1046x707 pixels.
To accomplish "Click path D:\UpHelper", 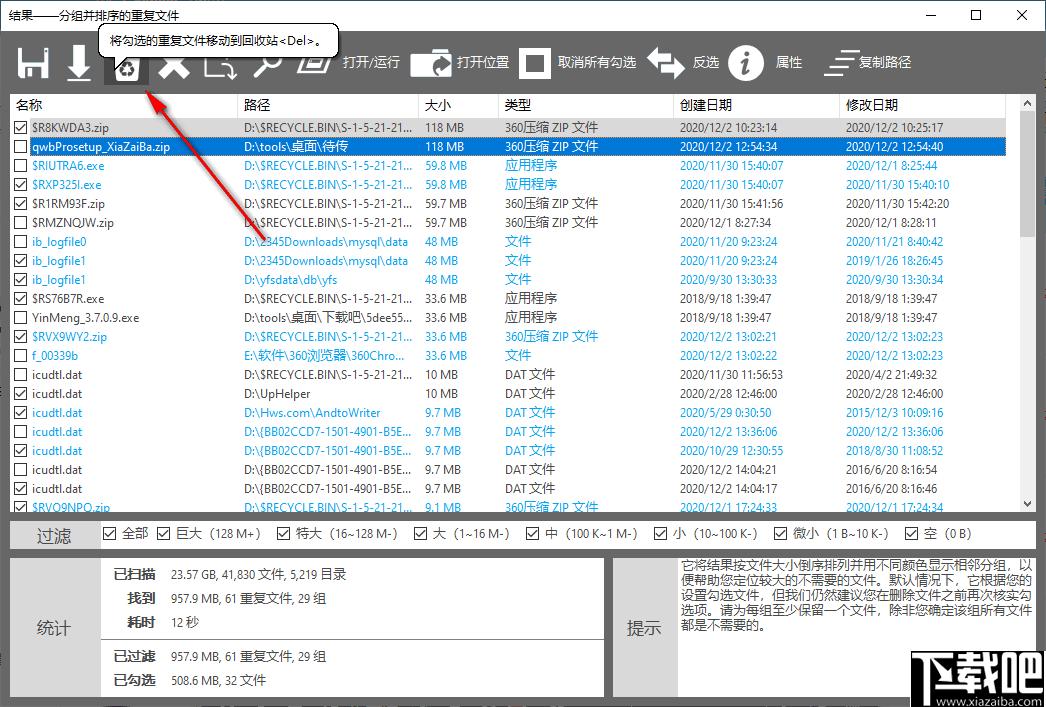I will [277, 394].
